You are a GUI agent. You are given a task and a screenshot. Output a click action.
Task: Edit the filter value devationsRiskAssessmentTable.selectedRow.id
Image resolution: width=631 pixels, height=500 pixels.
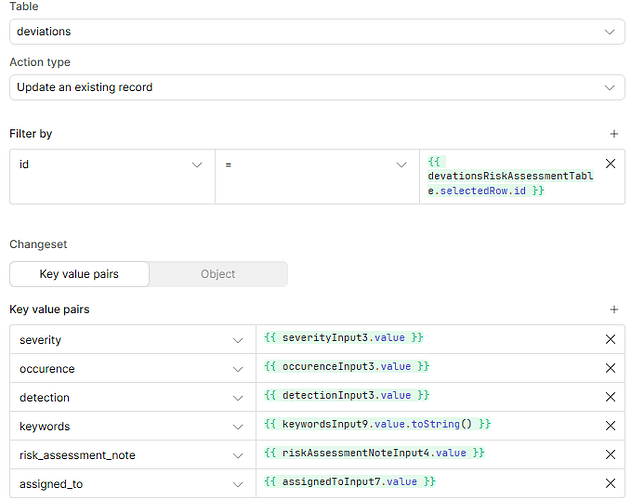pos(510,177)
